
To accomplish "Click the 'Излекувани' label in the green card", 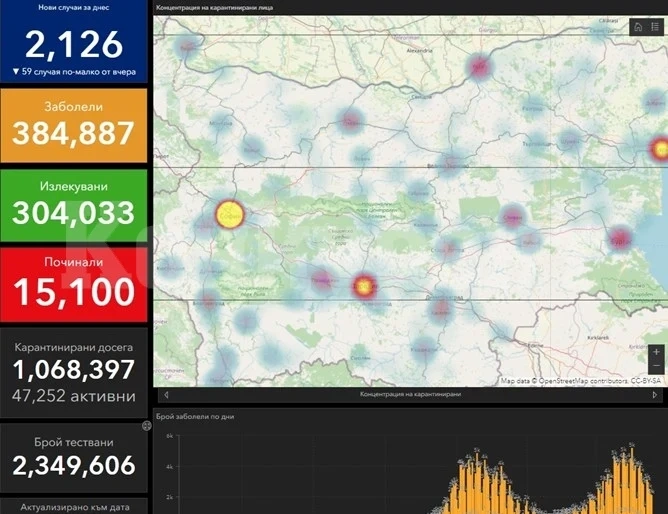I will pyautogui.click(x=74, y=186).
